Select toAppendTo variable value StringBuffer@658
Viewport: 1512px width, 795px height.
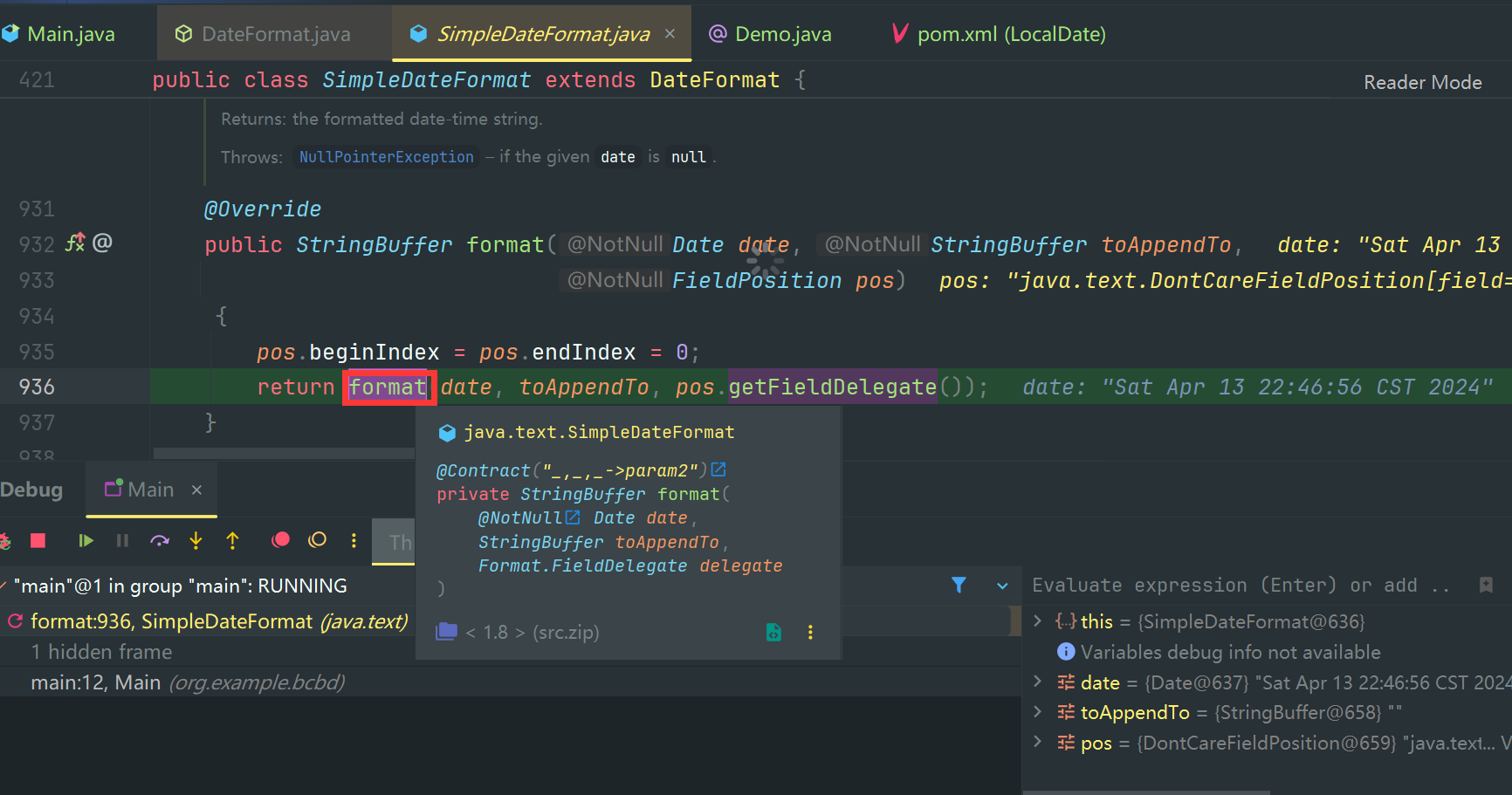click(1297, 712)
